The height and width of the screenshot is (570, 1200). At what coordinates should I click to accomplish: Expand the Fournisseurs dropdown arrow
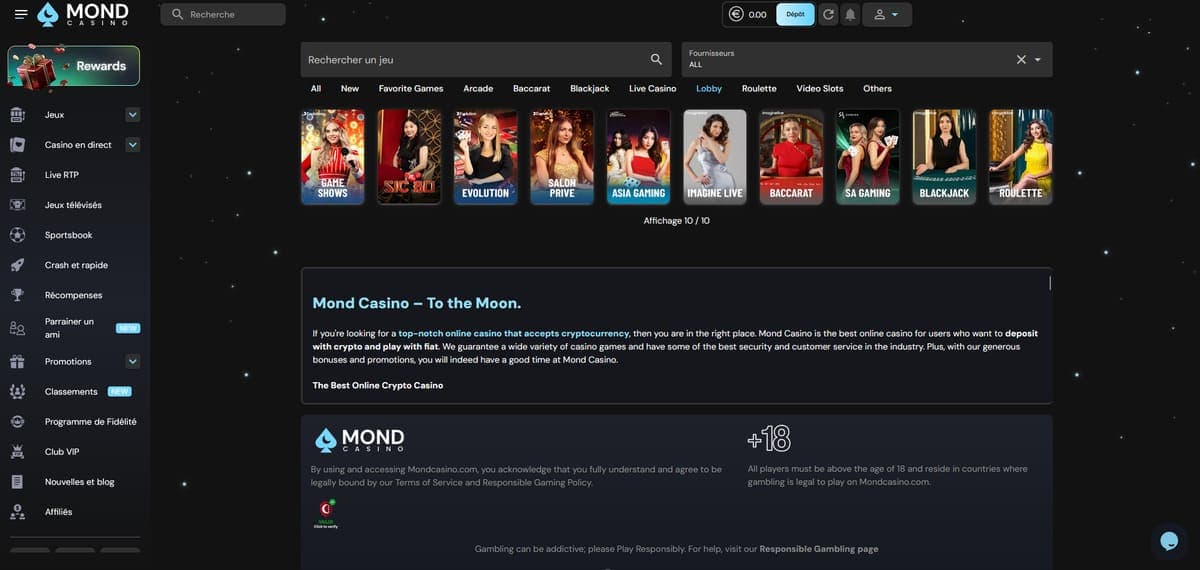point(1038,60)
